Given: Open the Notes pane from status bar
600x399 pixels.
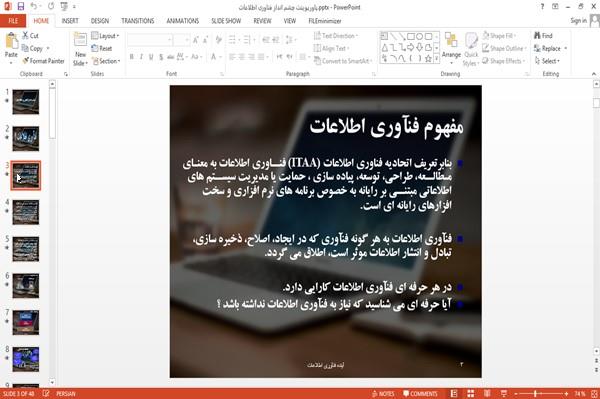Looking at the screenshot, I should (383, 394).
